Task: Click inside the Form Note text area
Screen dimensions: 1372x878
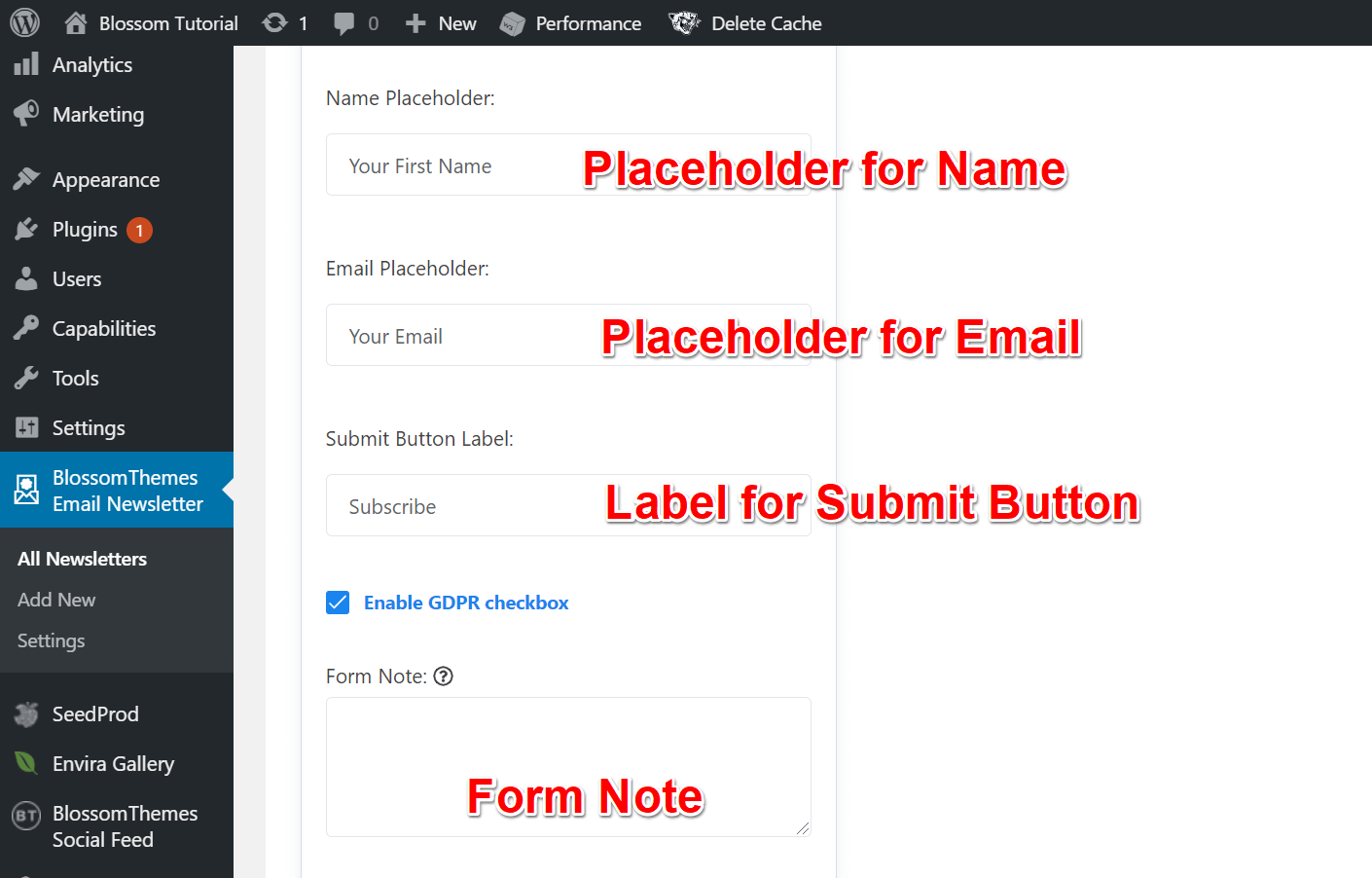Action: click(x=568, y=767)
